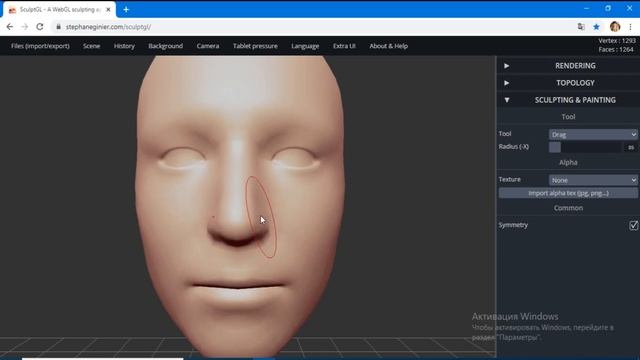Bookmark the page with the star icon
This screenshot has height=360, width=640.
click(596, 27)
